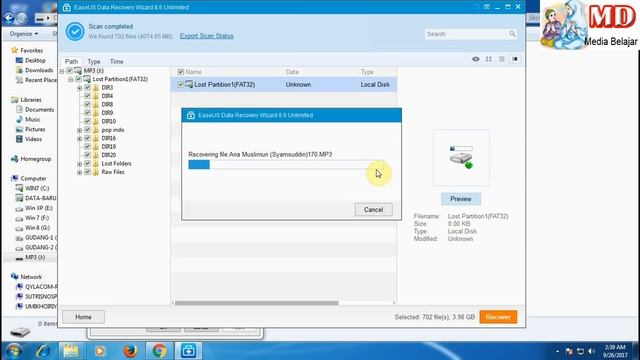Screen dimensions: 640x360
Task: Switch to the Type tab
Action: coord(94,61)
